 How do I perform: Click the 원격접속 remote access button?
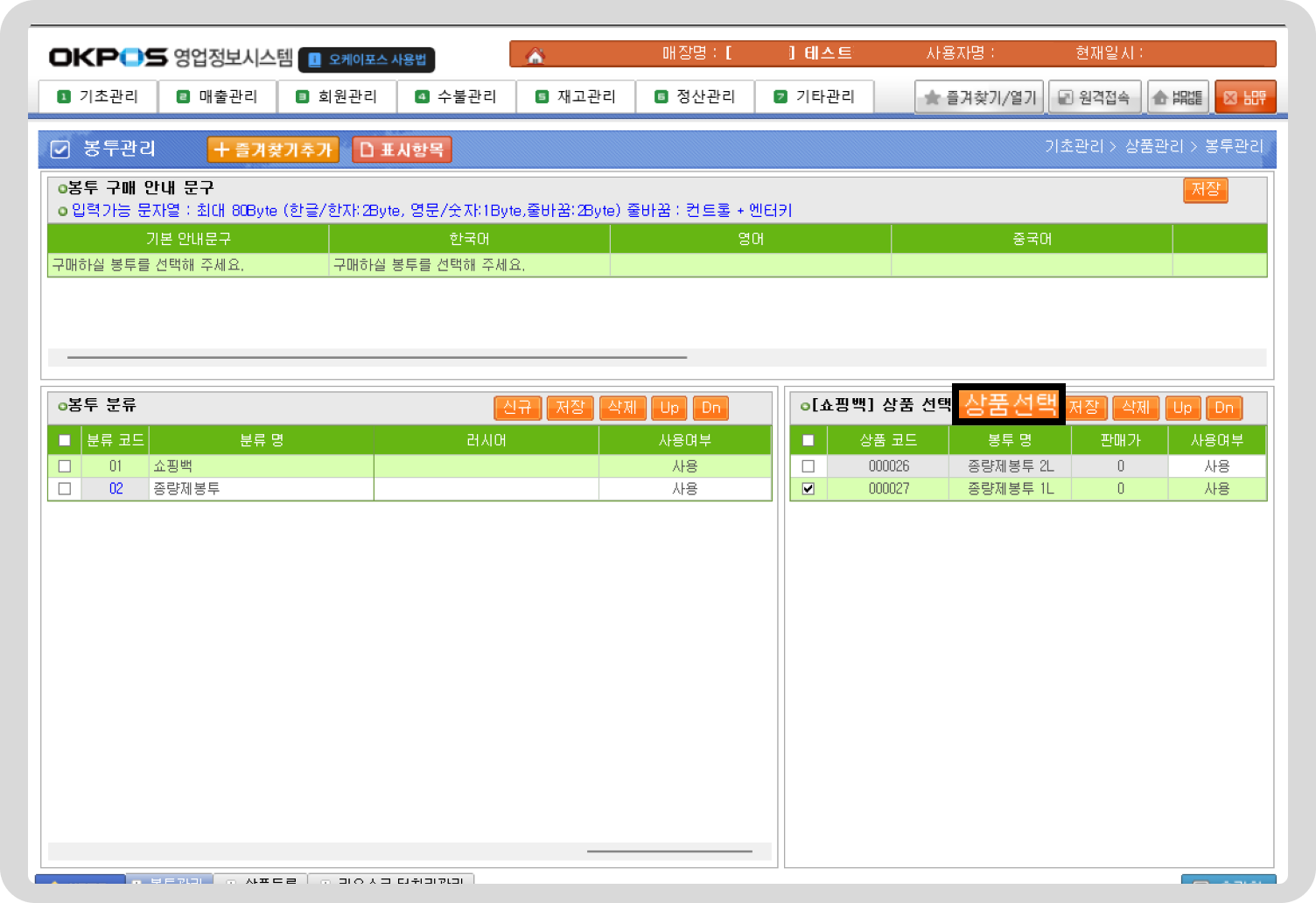pos(1094,97)
